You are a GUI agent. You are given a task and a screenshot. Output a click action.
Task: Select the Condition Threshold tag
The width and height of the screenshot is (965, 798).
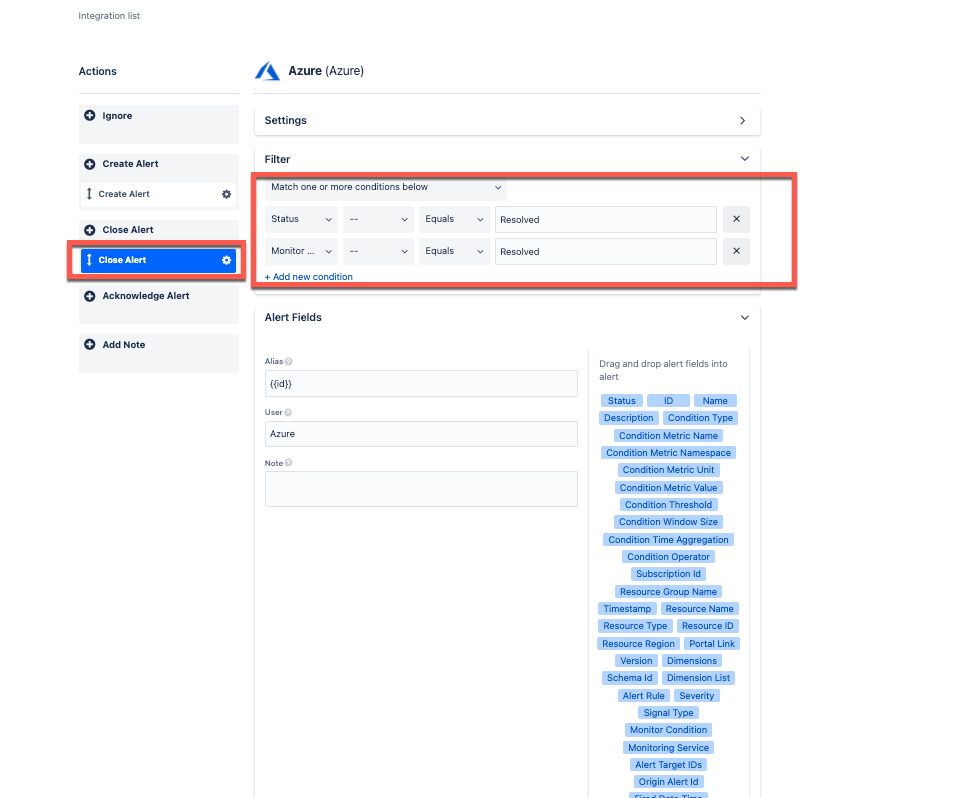coord(668,505)
